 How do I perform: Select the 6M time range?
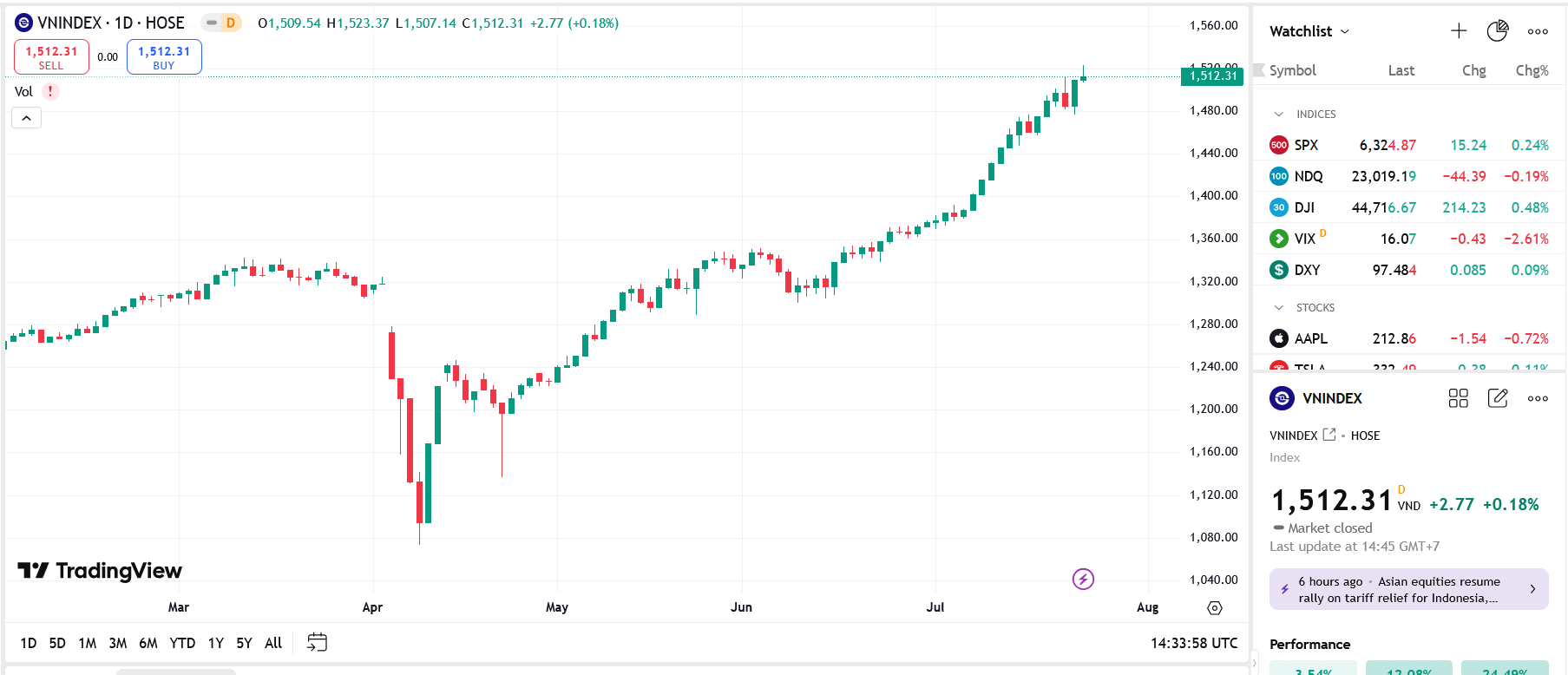148,643
